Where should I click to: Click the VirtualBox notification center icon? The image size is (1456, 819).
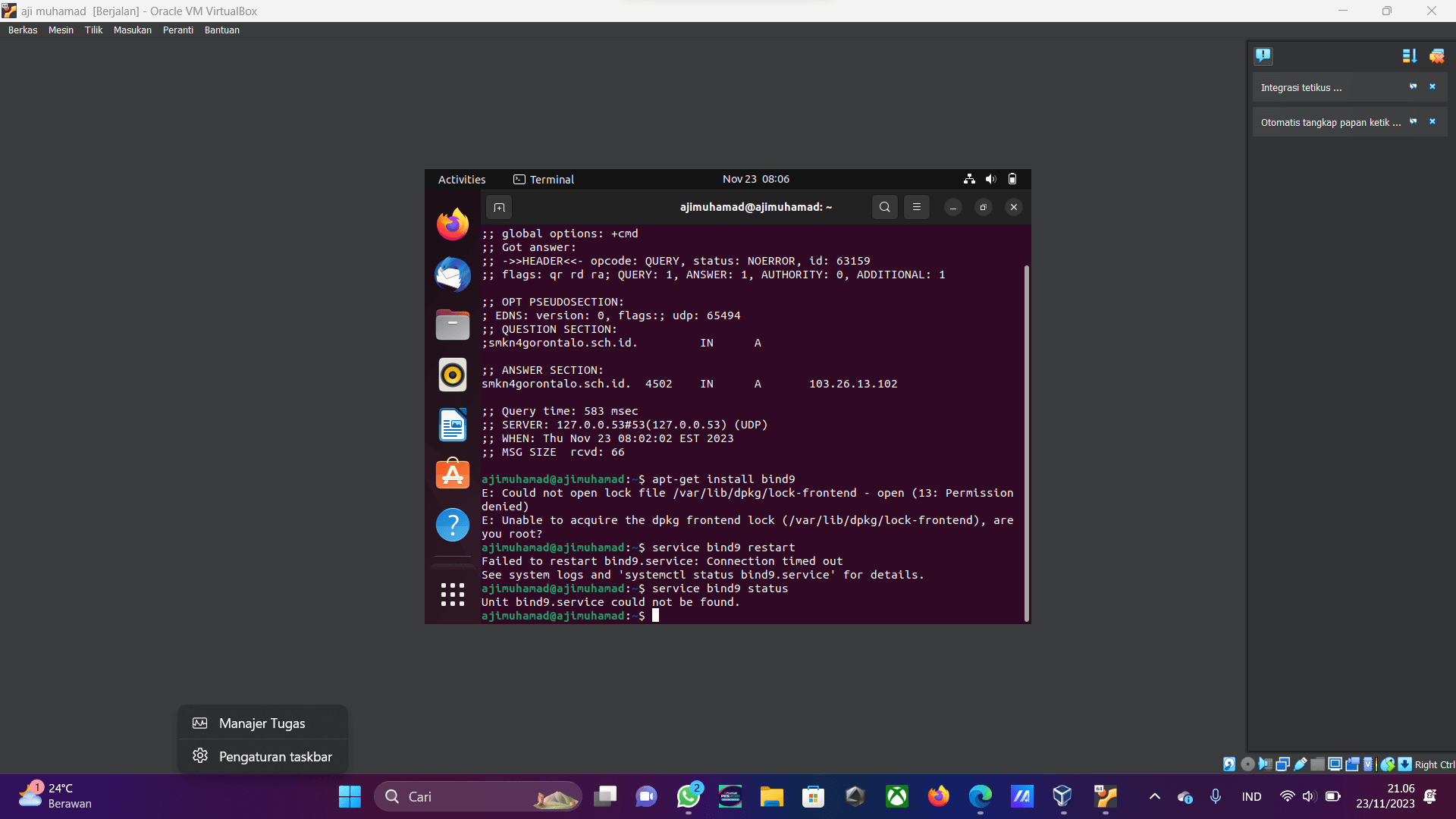(1263, 55)
